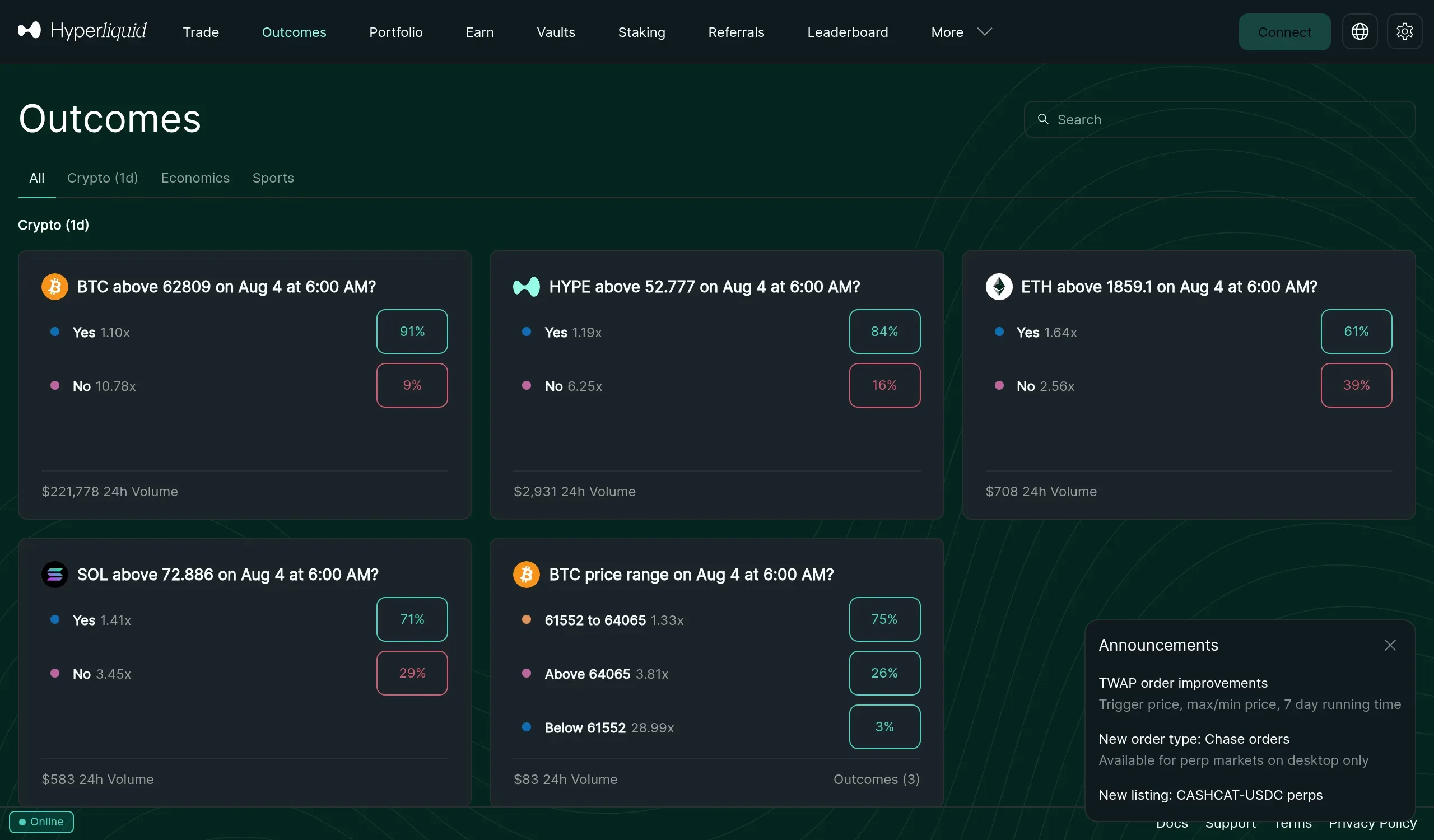Buy Yes at 61% on ETH market
This screenshot has width=1434, height=840.
[x=1356, y=332]
